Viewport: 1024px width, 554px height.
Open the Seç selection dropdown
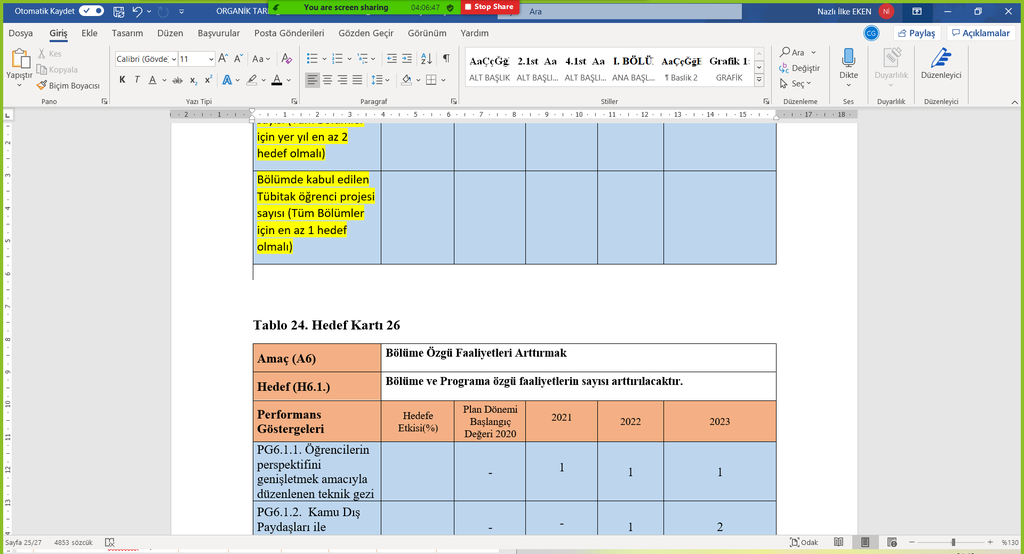795,84
